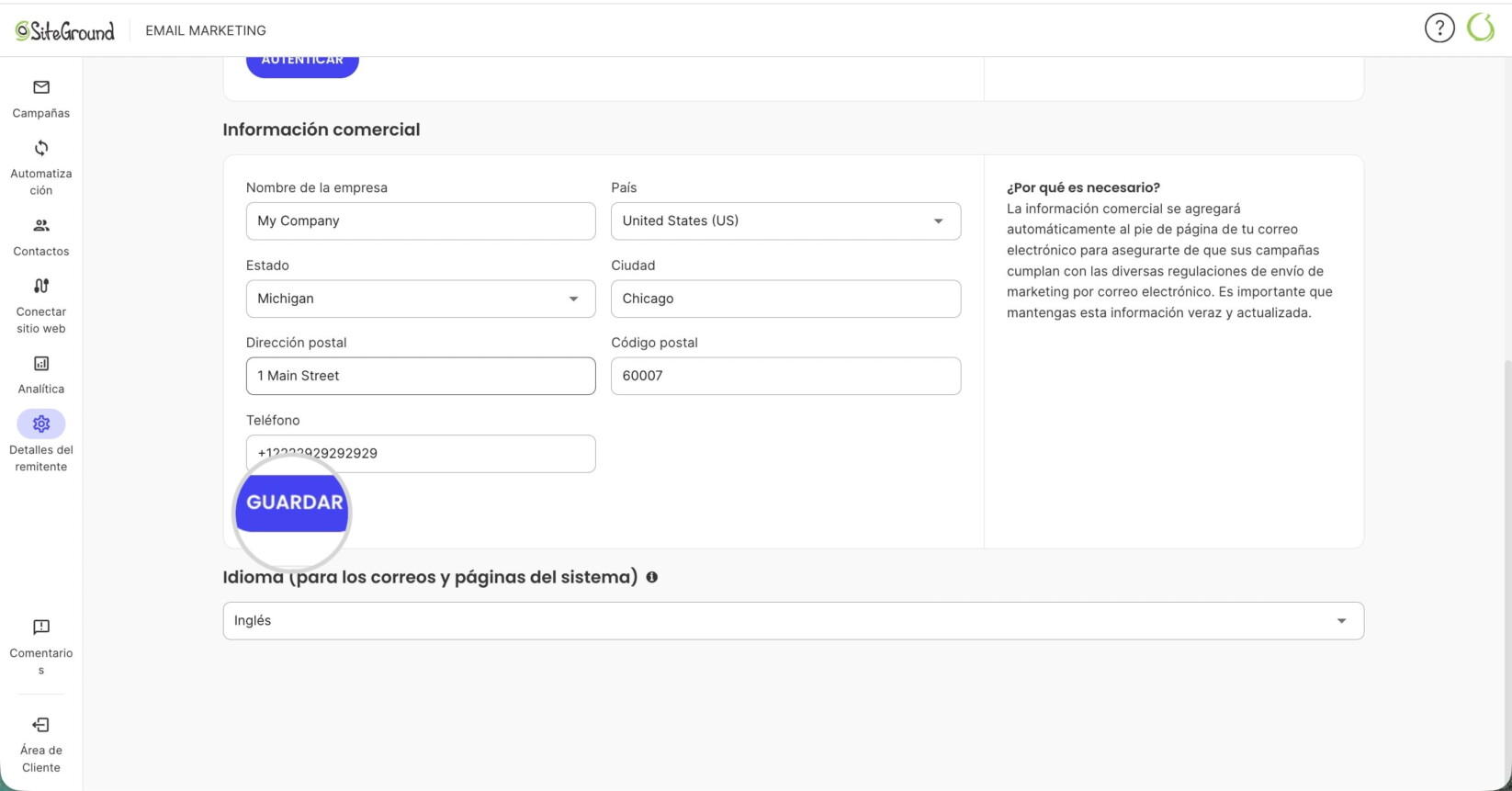Screen dimensions: 1512x791
Task: Go to Área de Cliente exit icon
Action: pyautogui.click(x=41, y=725)
